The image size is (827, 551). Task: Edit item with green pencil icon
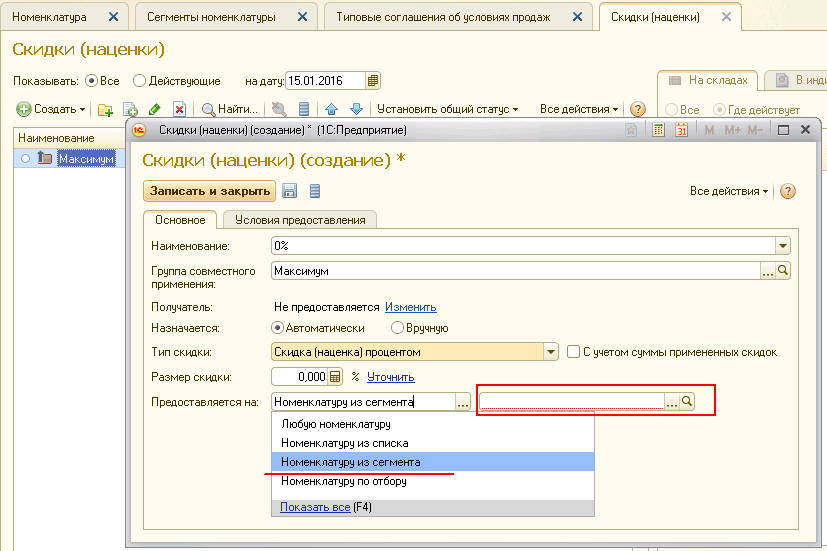(x=155, y=110)
